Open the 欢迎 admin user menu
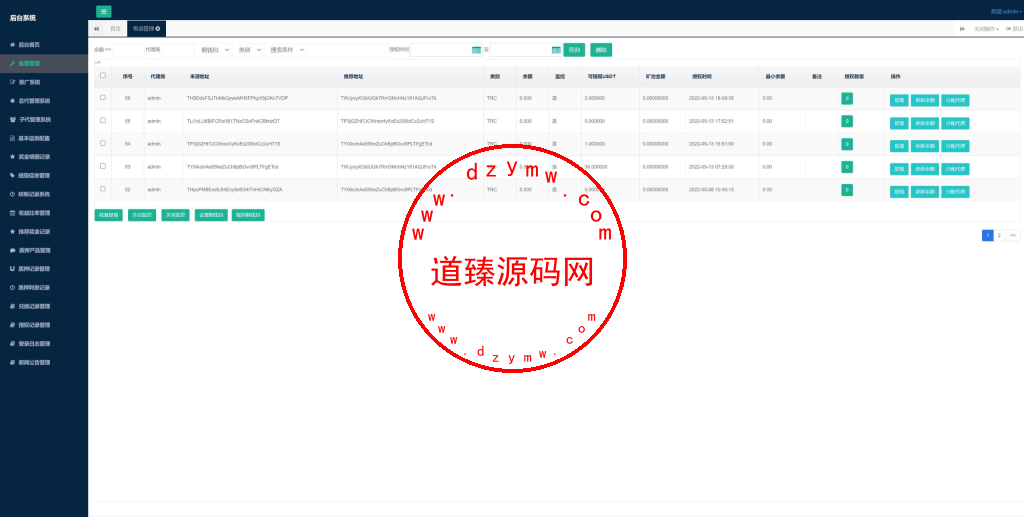The width and height of the screenshot is (1024, 517). (x=1006, y=11)
